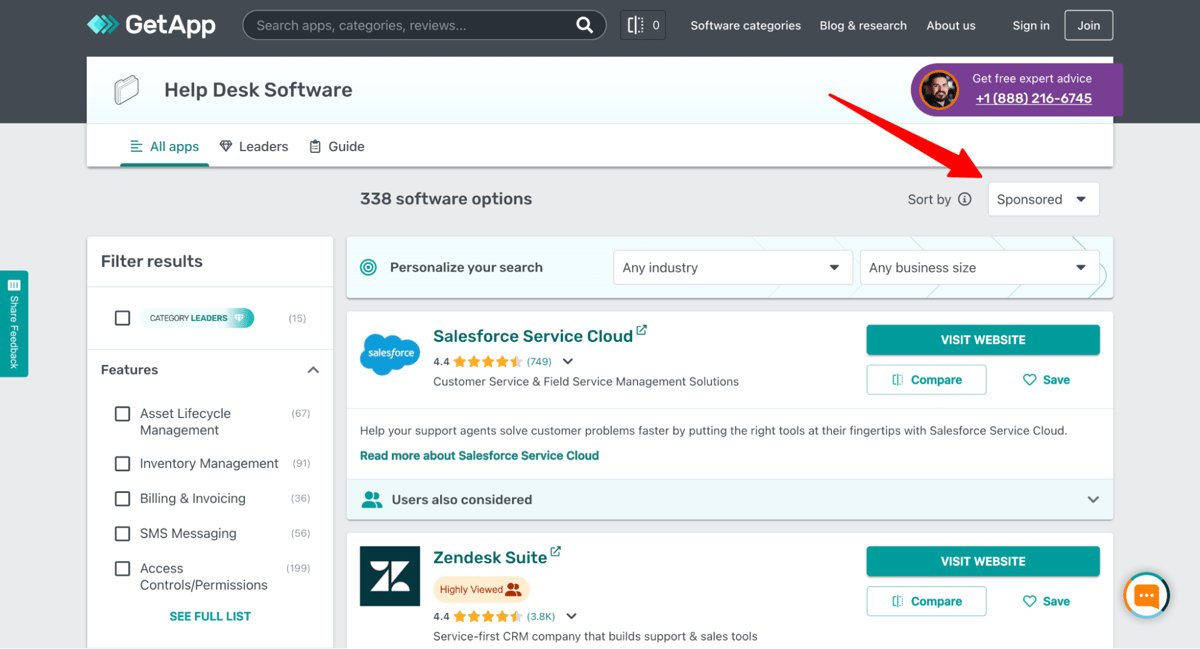Screen dimensions: 1200x649
Task: Click the Salesforce Service Cloud logo
Action: [390, 354]
